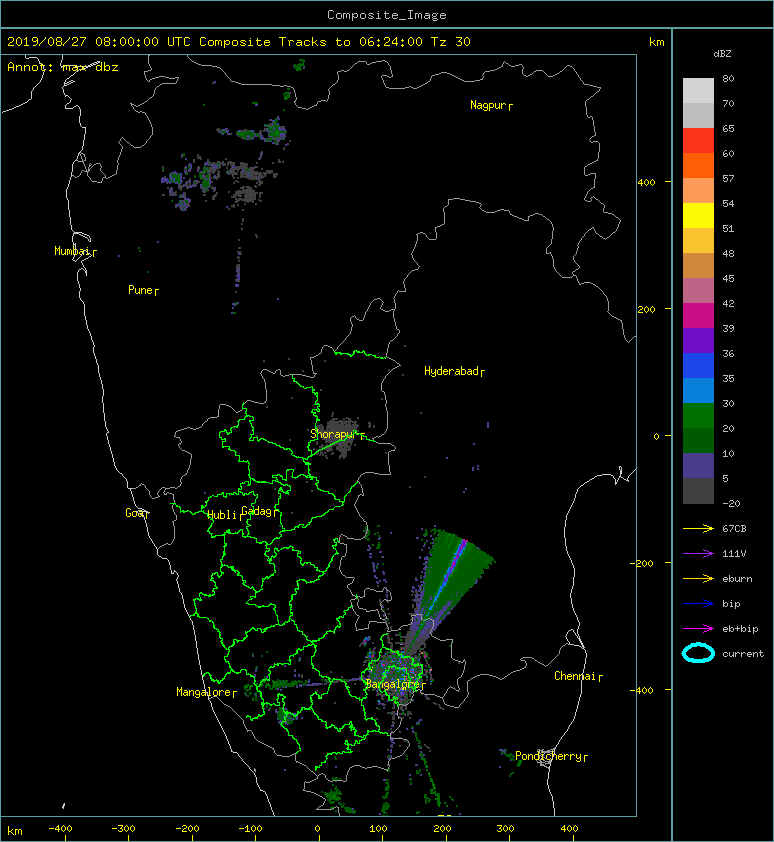
Task: Click the magenta eb+bip arrow legend icon
Action: click(698, 629)
